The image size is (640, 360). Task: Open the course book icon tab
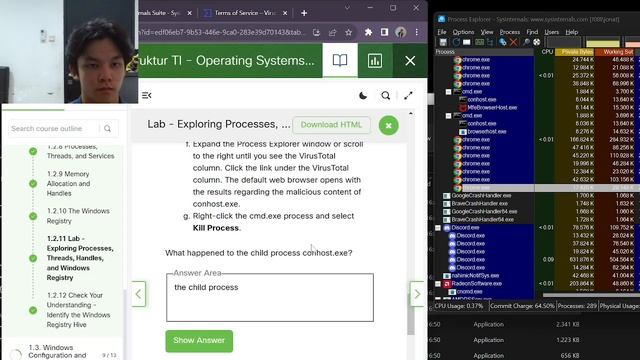pos(340,60)
